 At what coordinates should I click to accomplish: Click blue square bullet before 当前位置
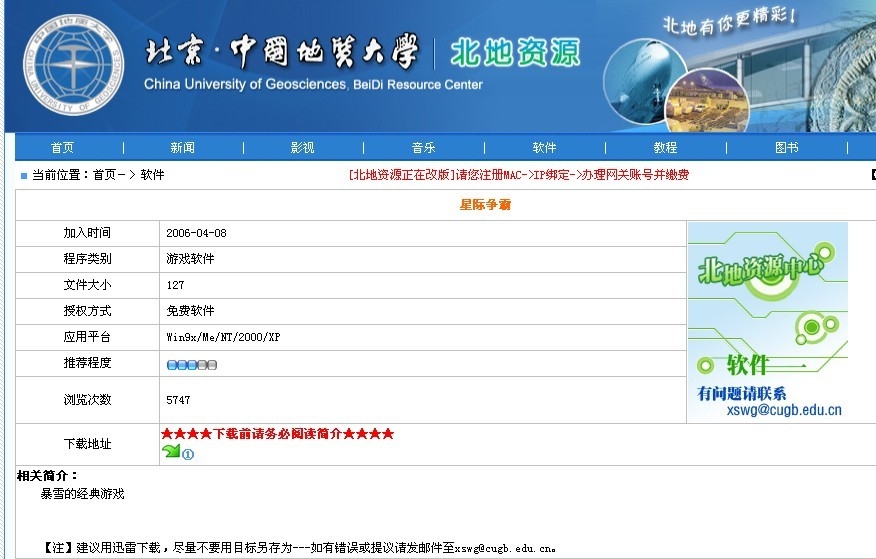coord(24,175)
